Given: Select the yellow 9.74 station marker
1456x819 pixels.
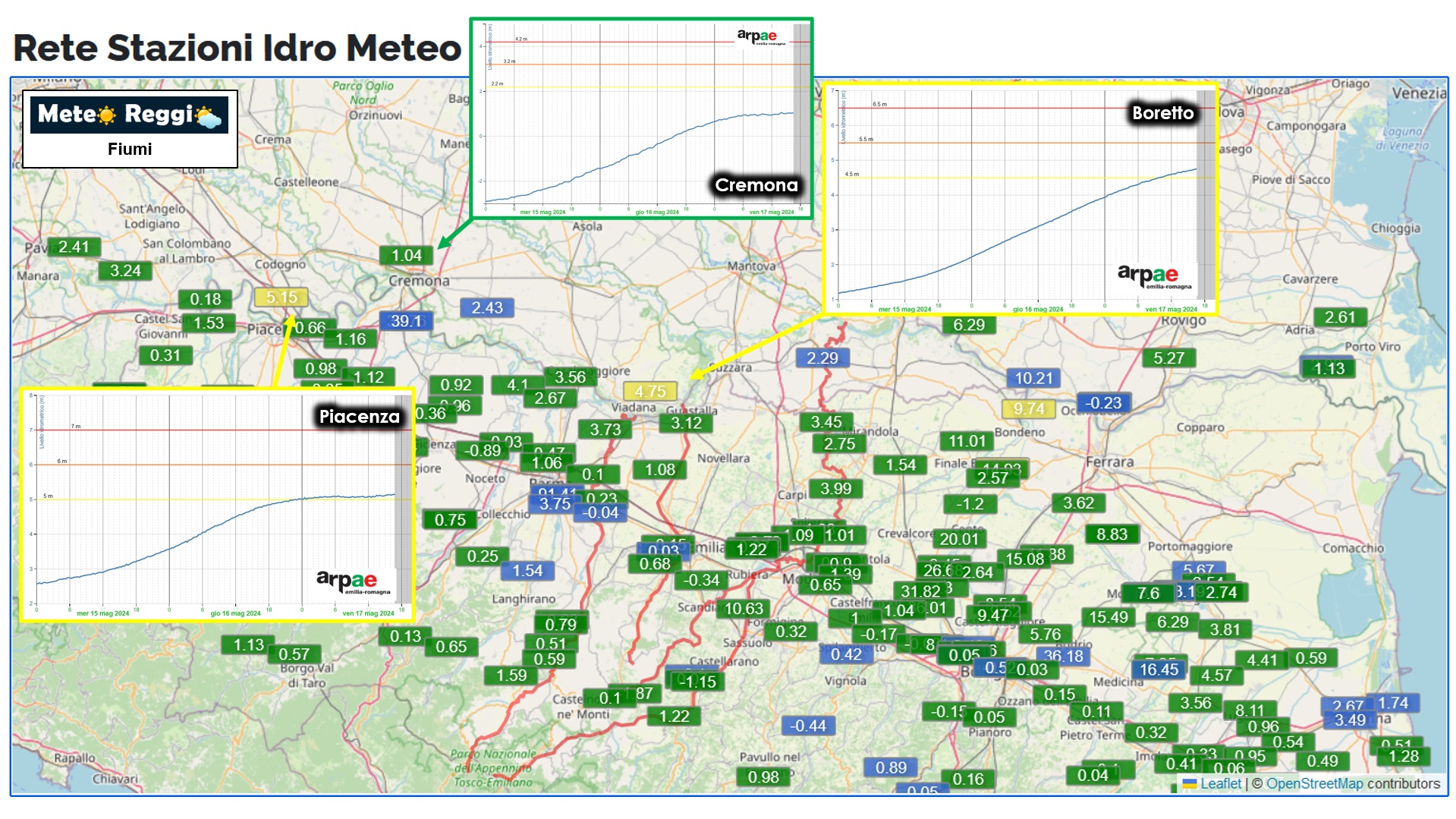Looking at the screenshot, I should (x=1028, y=409).
